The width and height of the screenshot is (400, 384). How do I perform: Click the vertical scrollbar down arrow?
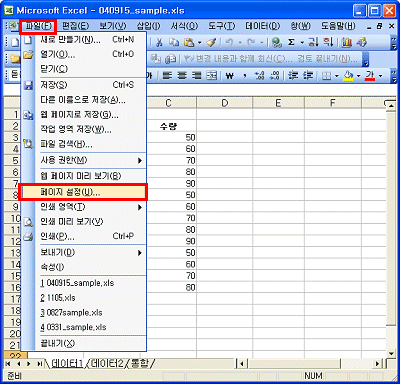[391, 354]
